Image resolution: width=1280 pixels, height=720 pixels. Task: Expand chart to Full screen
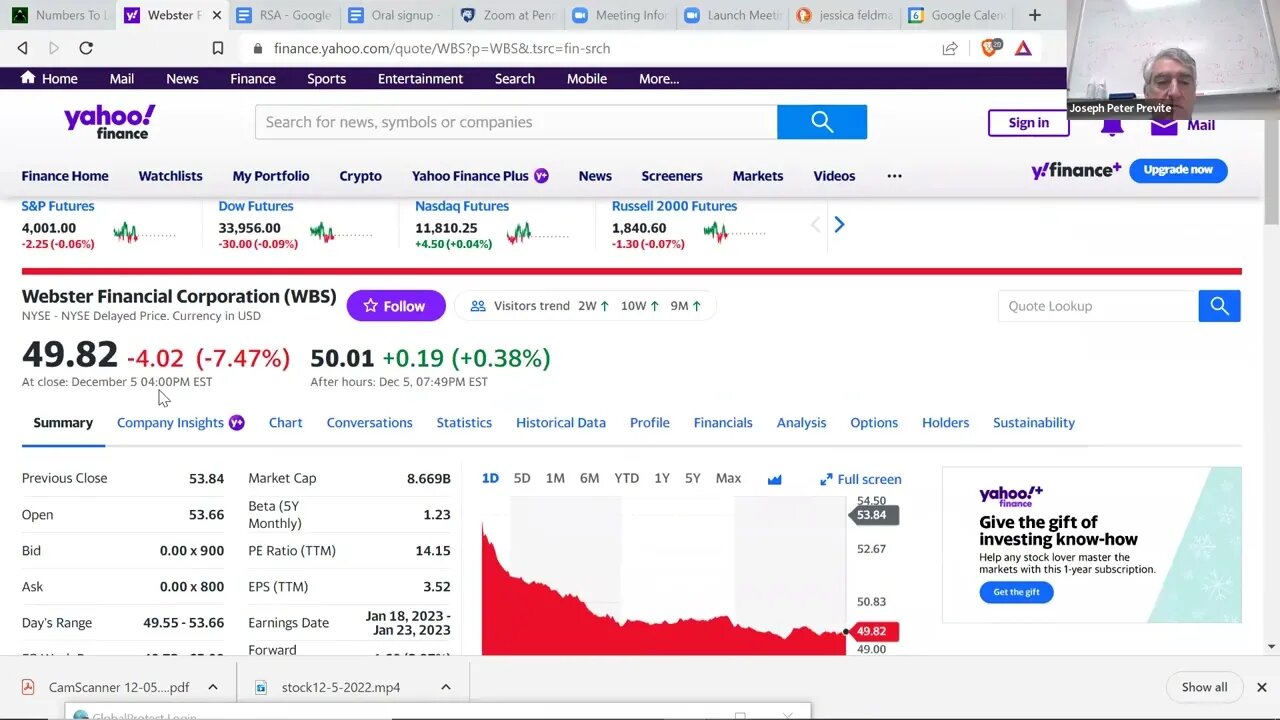[860, 479]
